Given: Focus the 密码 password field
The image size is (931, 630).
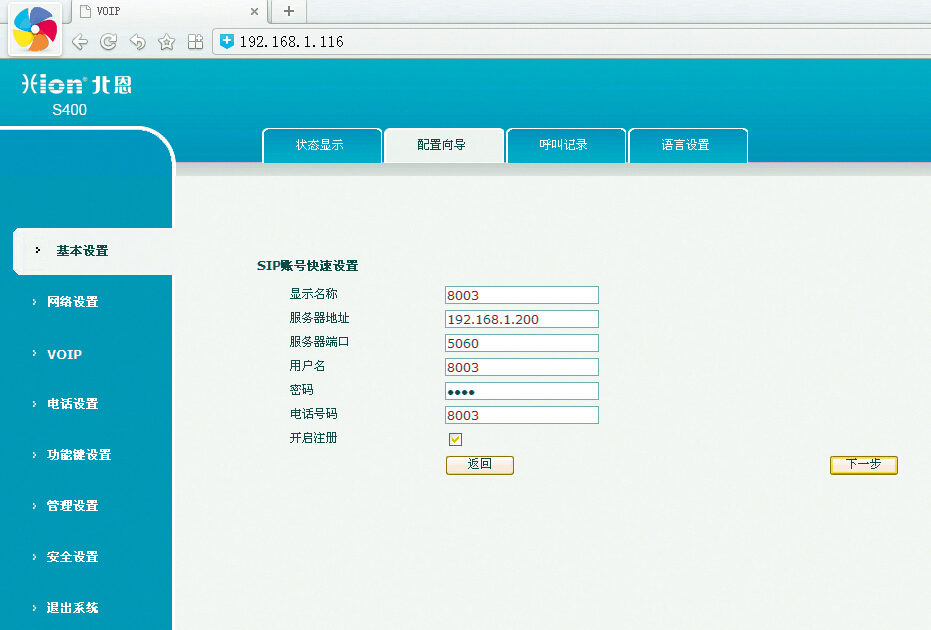Looking at the screenshot, I should pyautogui.click(x=522, y=391).
